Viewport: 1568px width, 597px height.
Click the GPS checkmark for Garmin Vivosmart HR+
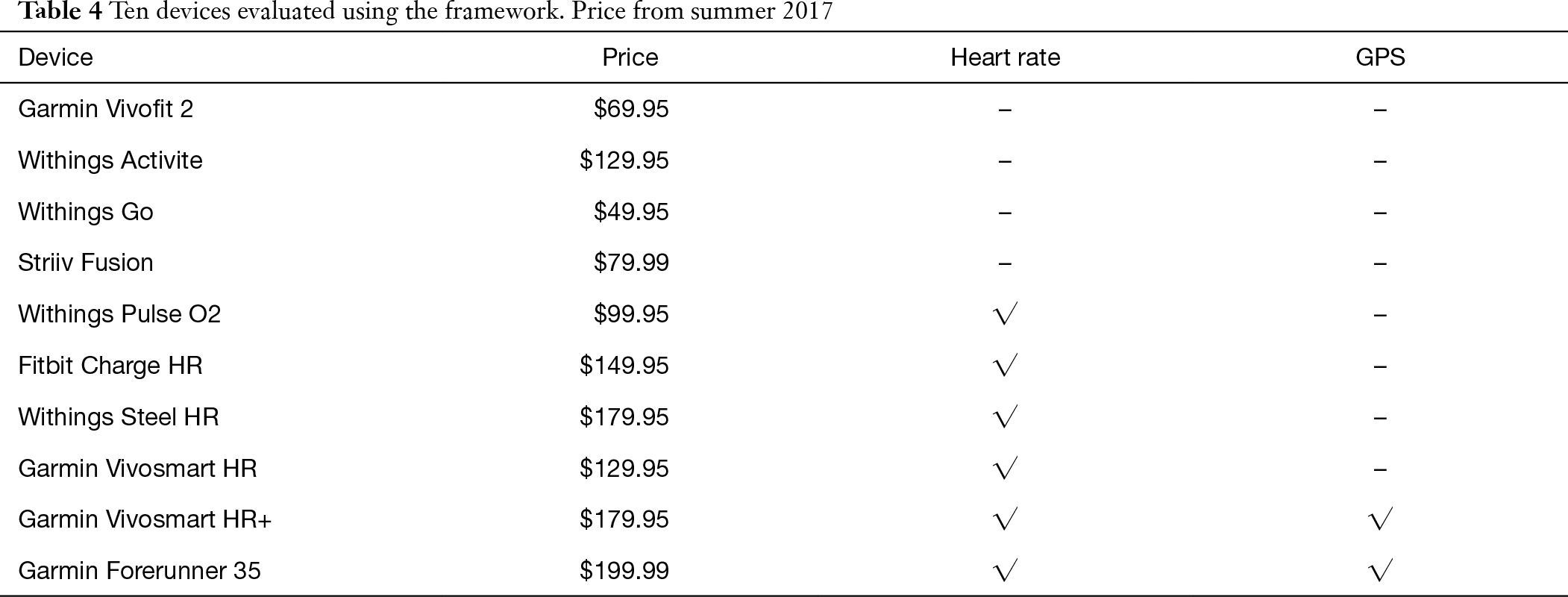pyautogui.click(x=1381, y=519)
